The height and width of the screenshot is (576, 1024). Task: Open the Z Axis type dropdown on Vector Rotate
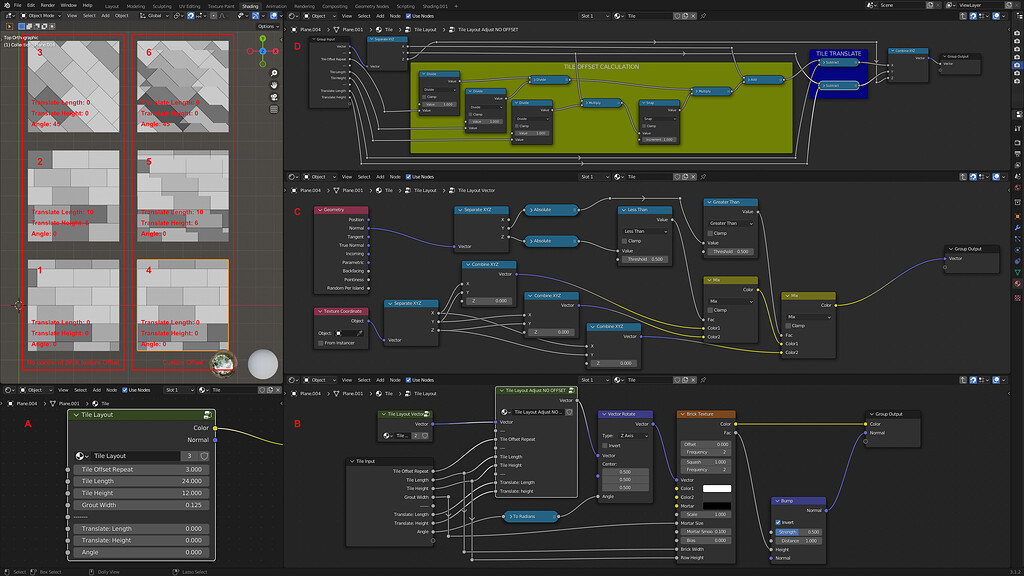click(633, 436)
